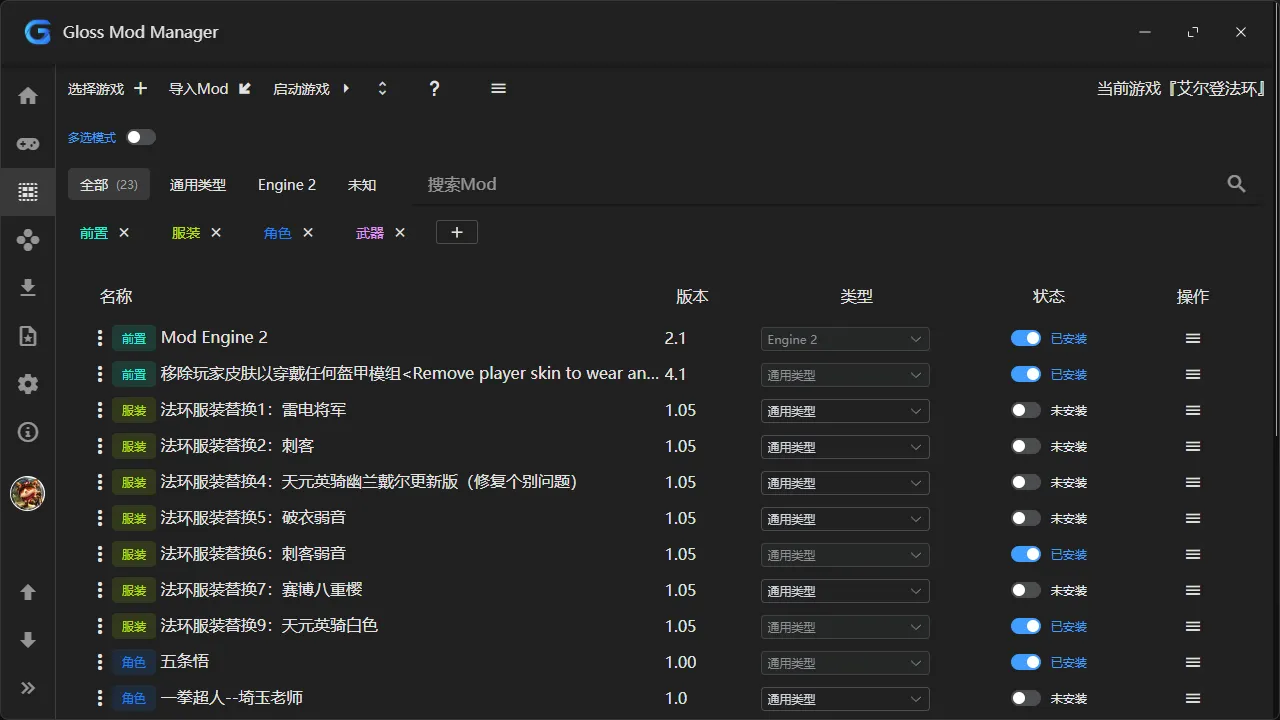Image resolution: width=1280 pixels, height=720 pixels.
Task: Open the downloads section in the sidebar
Action: point(27,287)
